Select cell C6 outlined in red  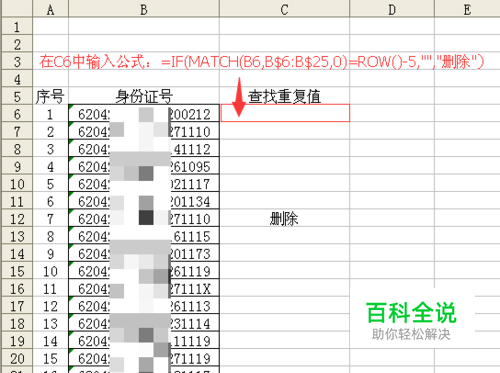285,113
